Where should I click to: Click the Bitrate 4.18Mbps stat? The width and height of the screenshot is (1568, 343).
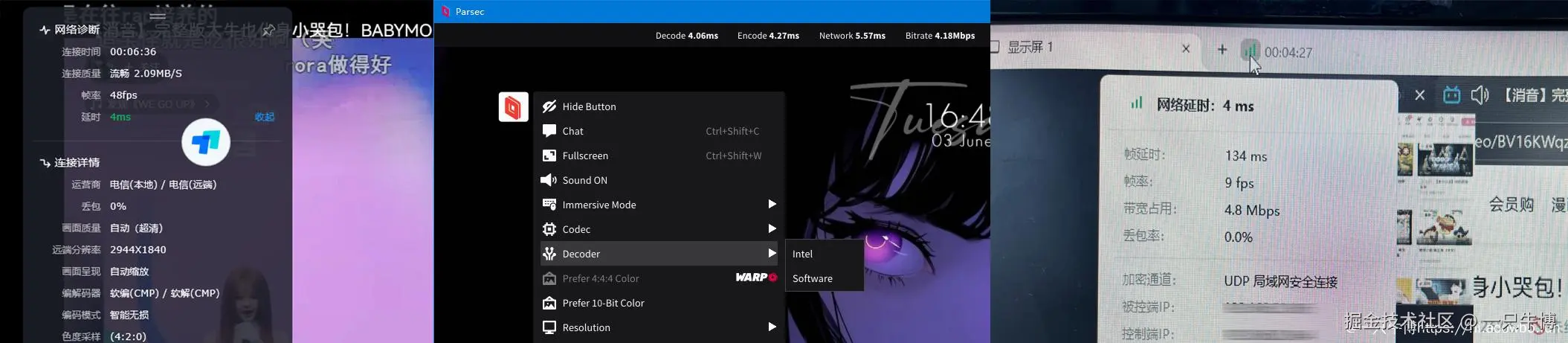[x=940, y=36]
